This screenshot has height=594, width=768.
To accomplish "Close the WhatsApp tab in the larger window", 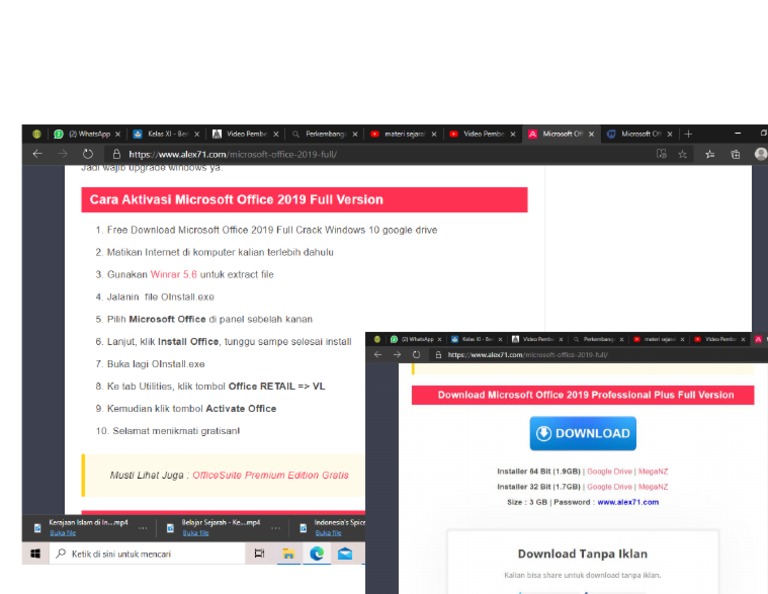I will pos(118,134).
